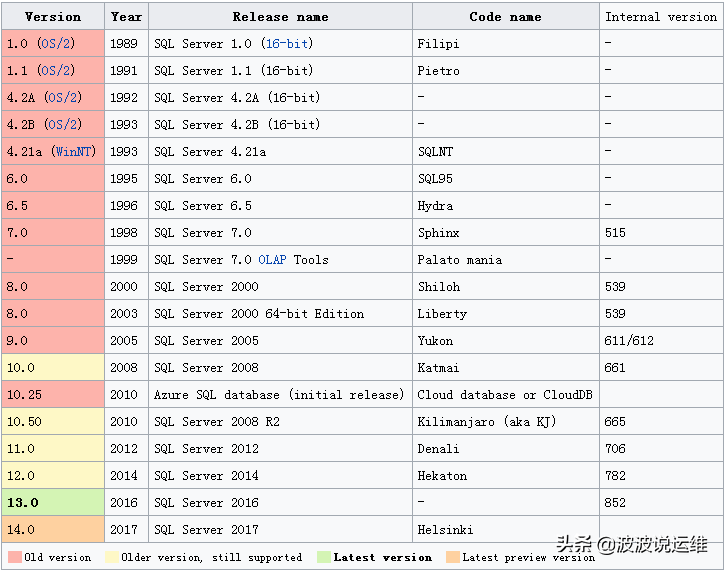The image size is (724, 570).
Task: Select the Old version red legend swatch
Action: tap(15, 557)
